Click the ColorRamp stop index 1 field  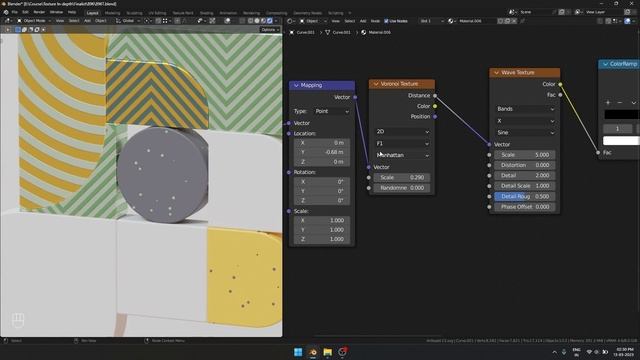(x=618, y=129)
